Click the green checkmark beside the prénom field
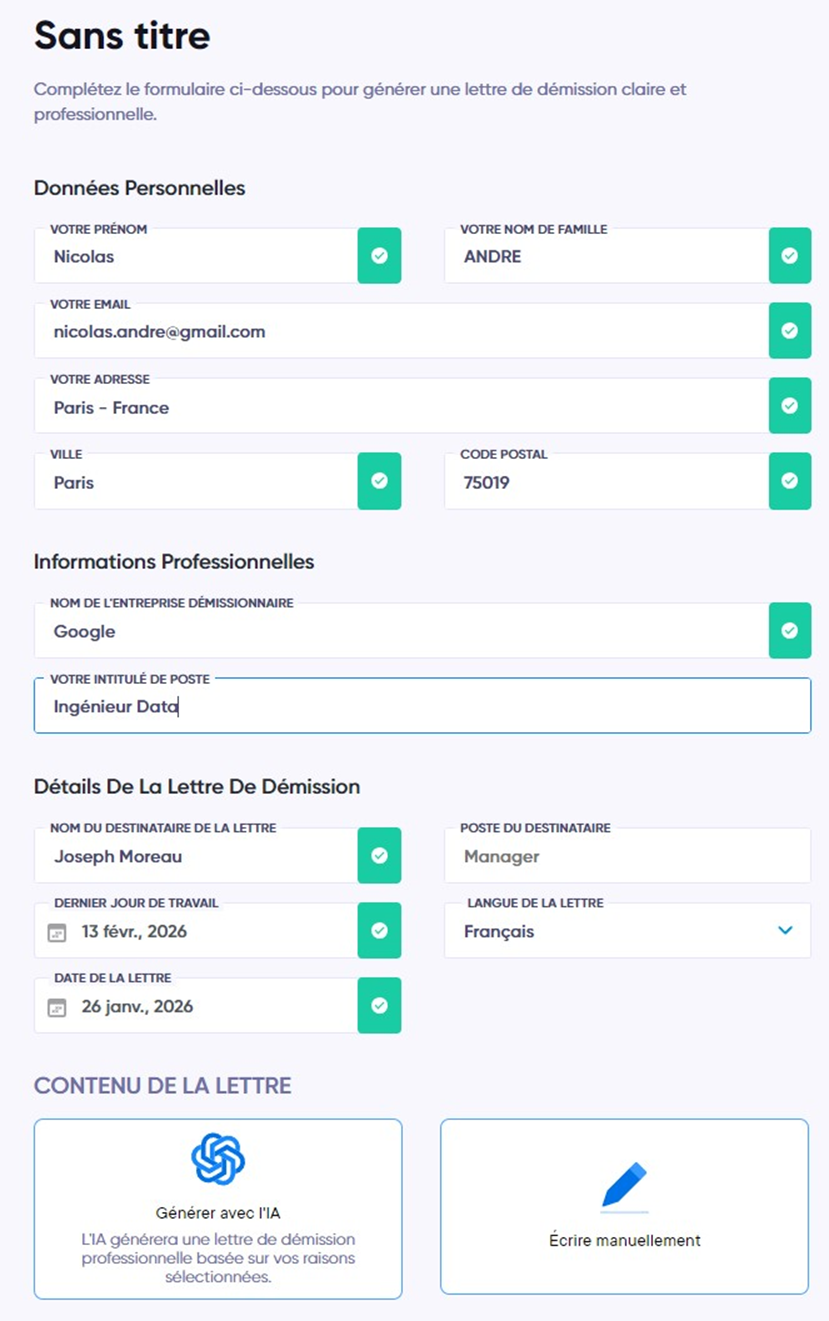 (x=380, y=256)
